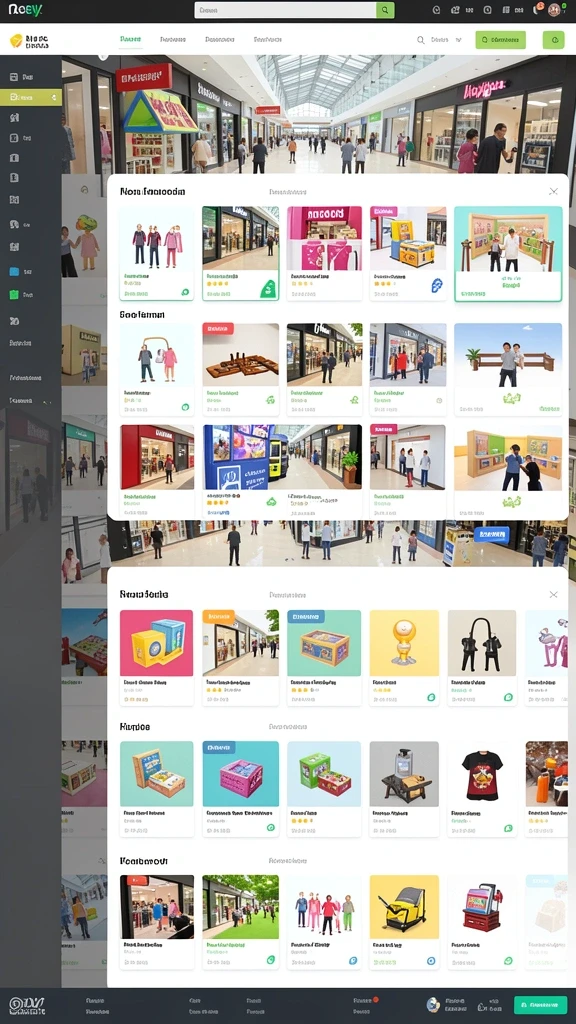Click the small green square button beside the wide green button
Screen dimensions: 576x1024
coord(554,40)
